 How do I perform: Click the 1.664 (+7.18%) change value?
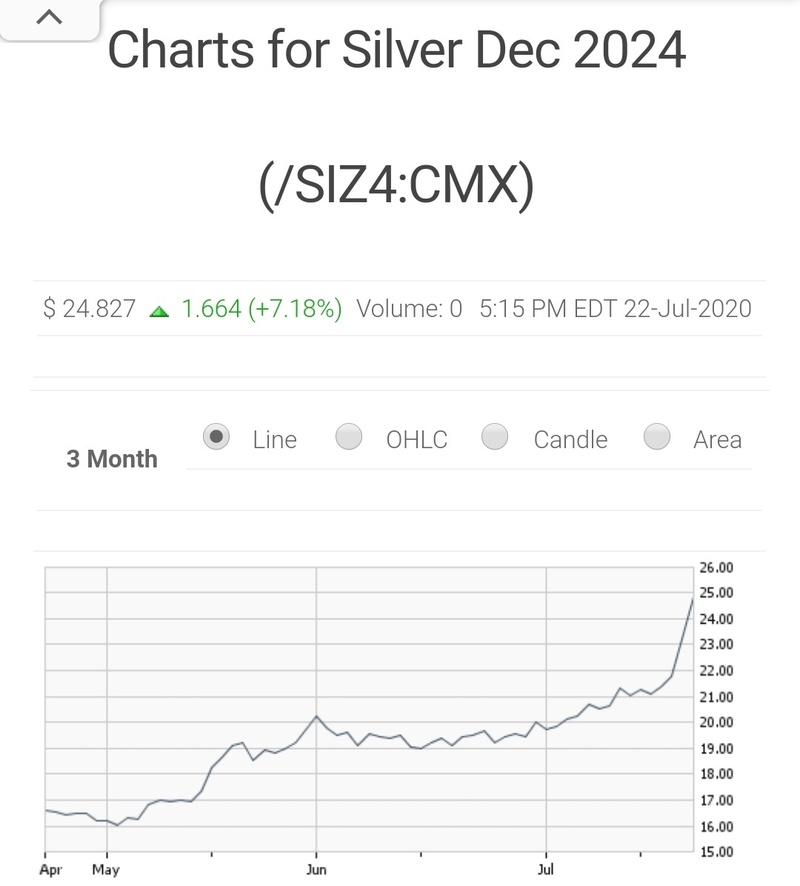click(261, 309)
